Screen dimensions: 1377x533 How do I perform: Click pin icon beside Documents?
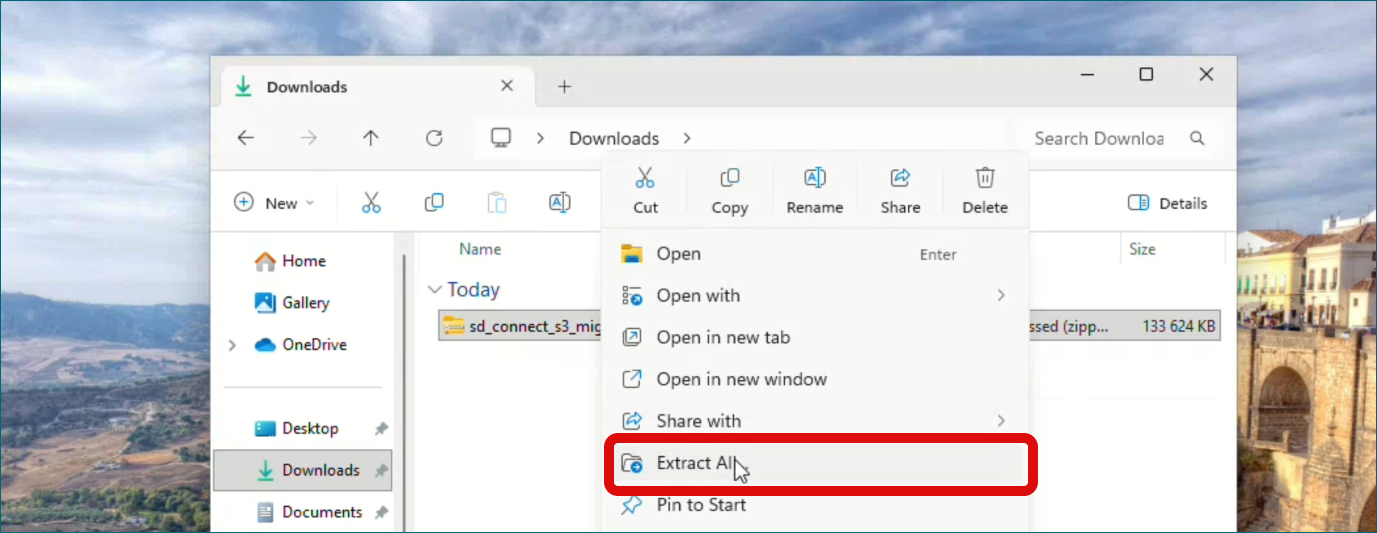tap(380, 512)
